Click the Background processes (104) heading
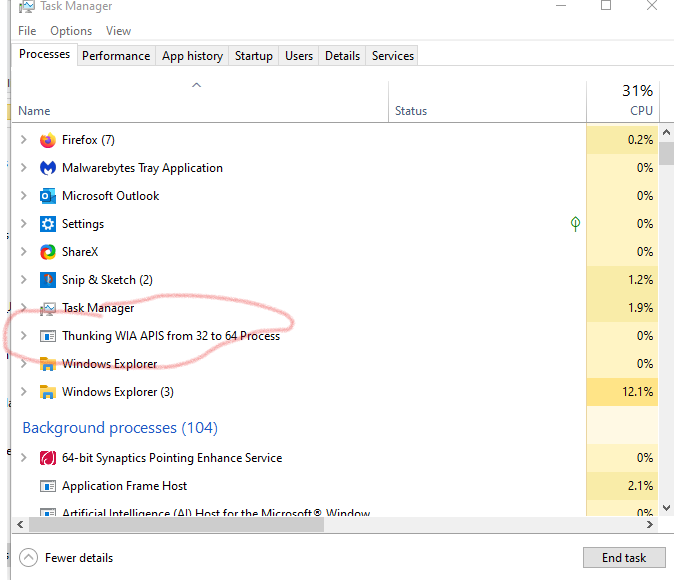The image size is (674, 580). [x=120, y=428]
